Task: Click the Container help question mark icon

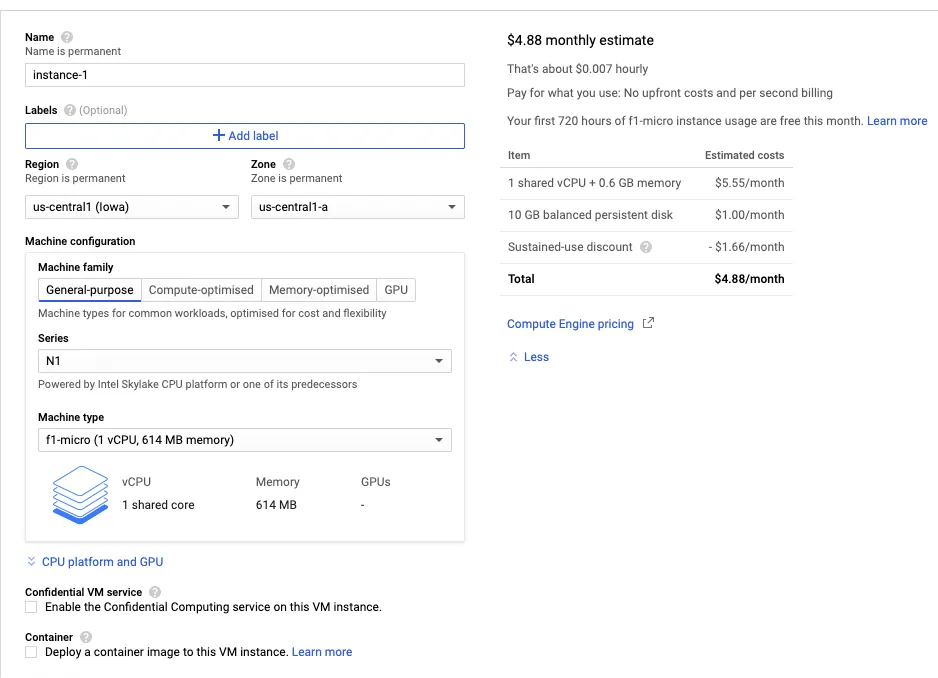Action: [x=86, y=637]
